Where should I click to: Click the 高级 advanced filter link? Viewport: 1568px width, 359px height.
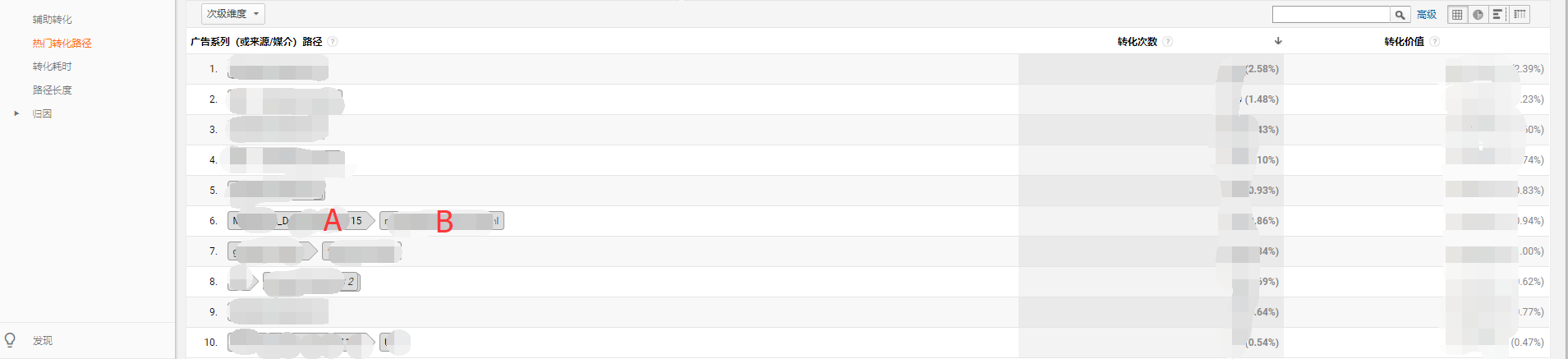point(1427,15)
